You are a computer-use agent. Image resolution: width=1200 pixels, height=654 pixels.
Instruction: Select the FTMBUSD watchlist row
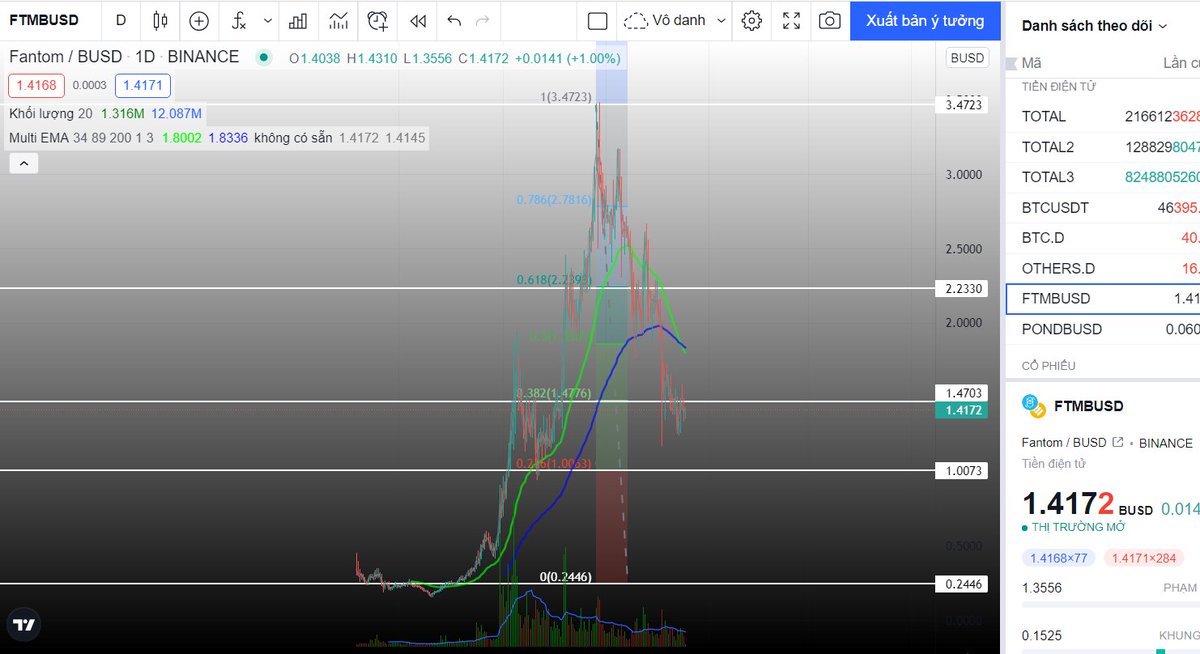point(1103,298)
